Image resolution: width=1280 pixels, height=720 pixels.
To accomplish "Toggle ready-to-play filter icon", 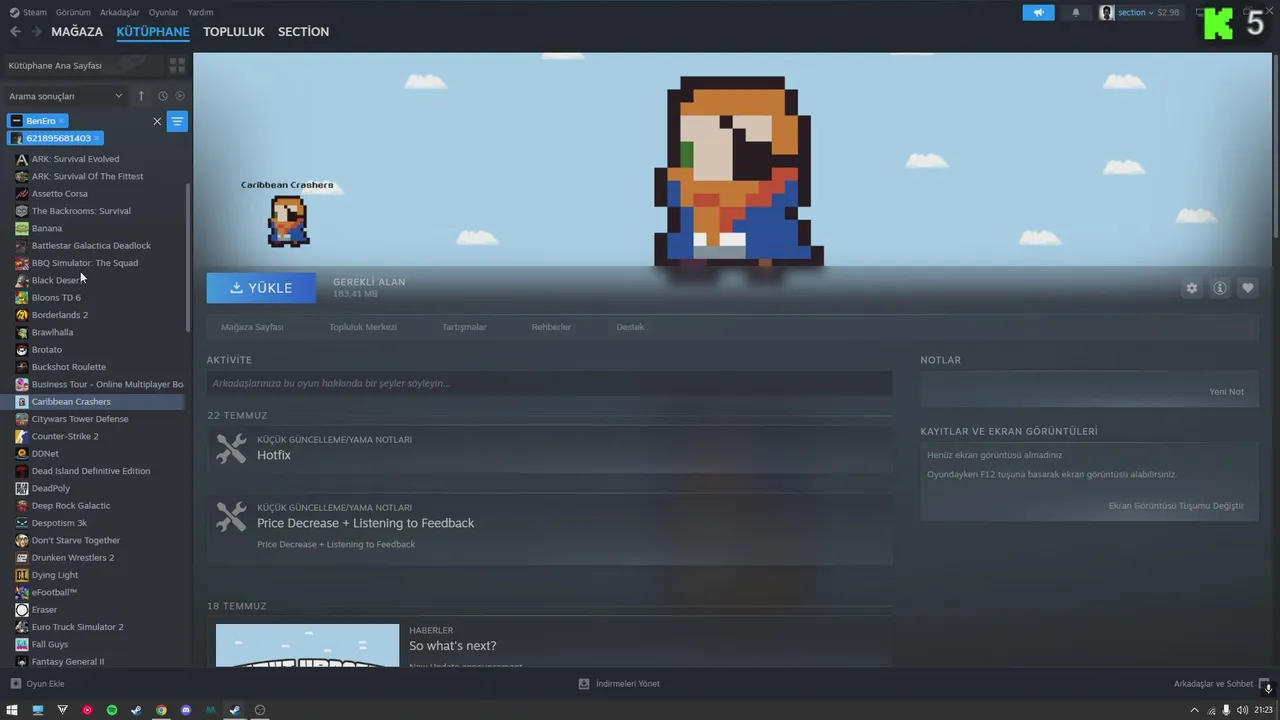I will (x=180, y=96).
